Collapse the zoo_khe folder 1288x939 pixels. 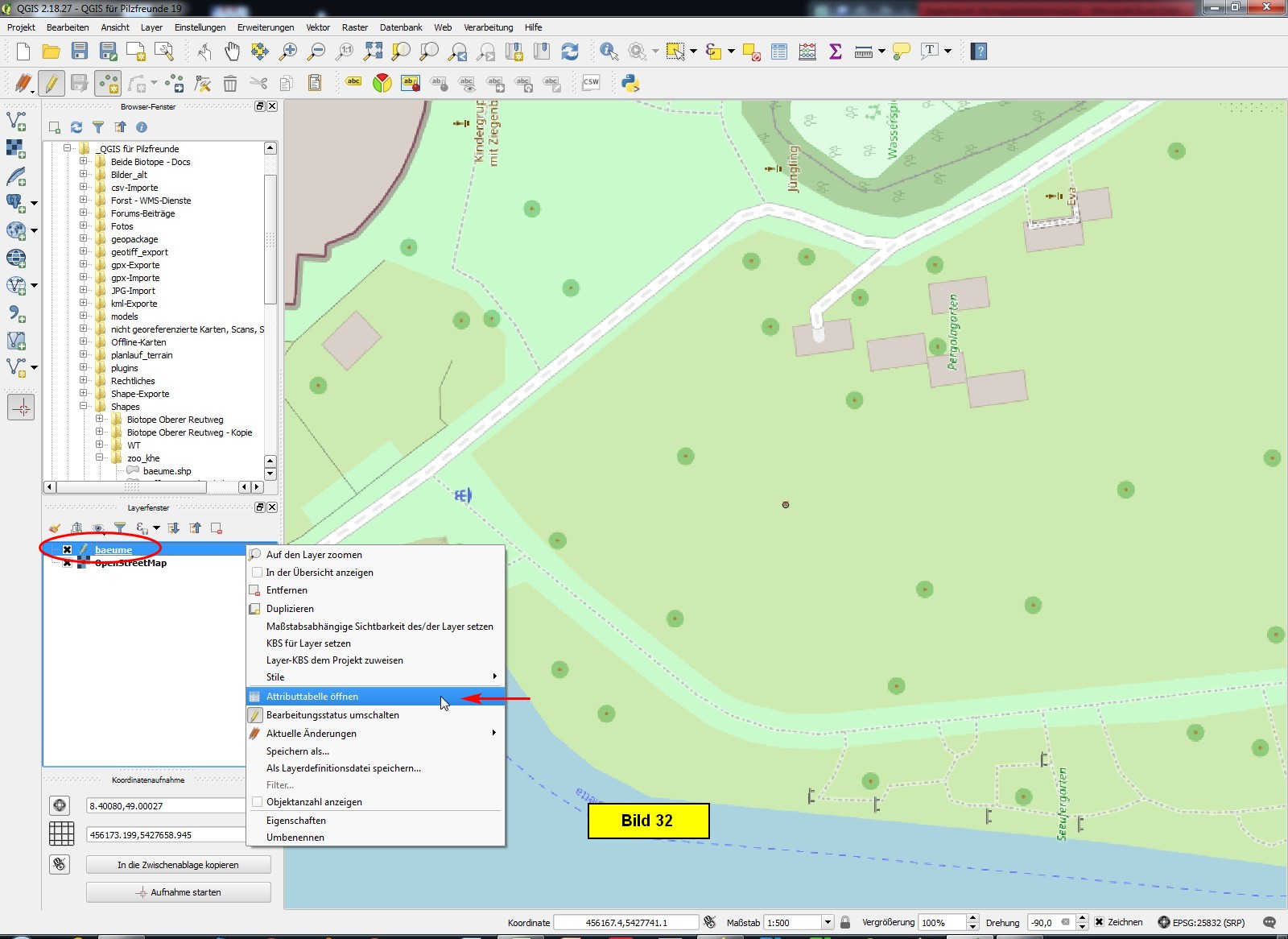pos(100,458)
